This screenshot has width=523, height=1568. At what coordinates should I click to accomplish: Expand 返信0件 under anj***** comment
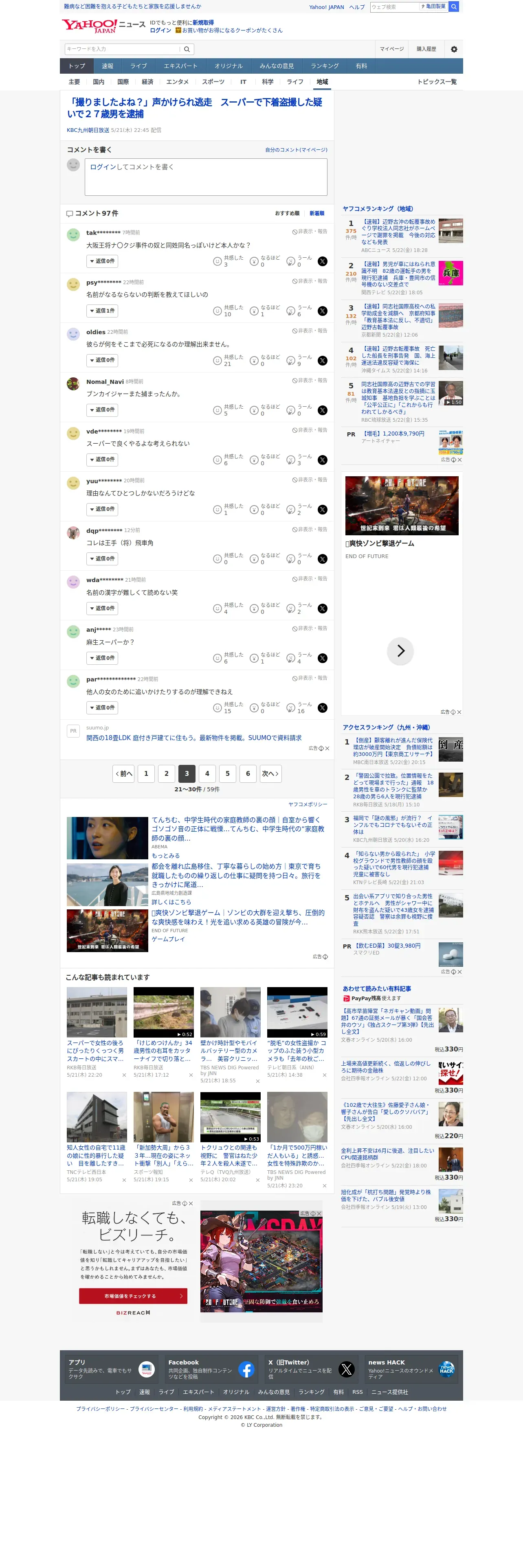click(102, 658)
